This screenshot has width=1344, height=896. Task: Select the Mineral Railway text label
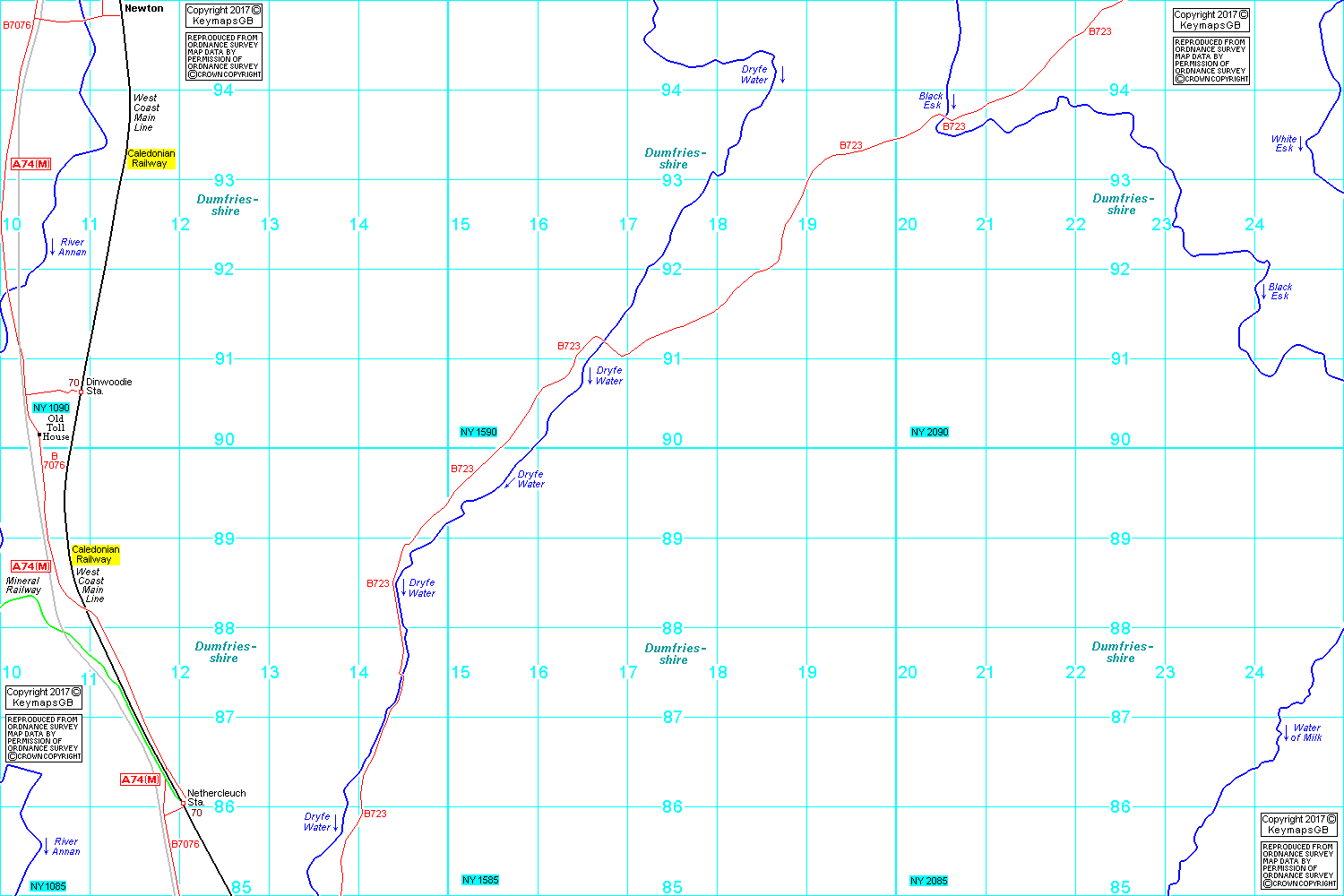(23, 585)
